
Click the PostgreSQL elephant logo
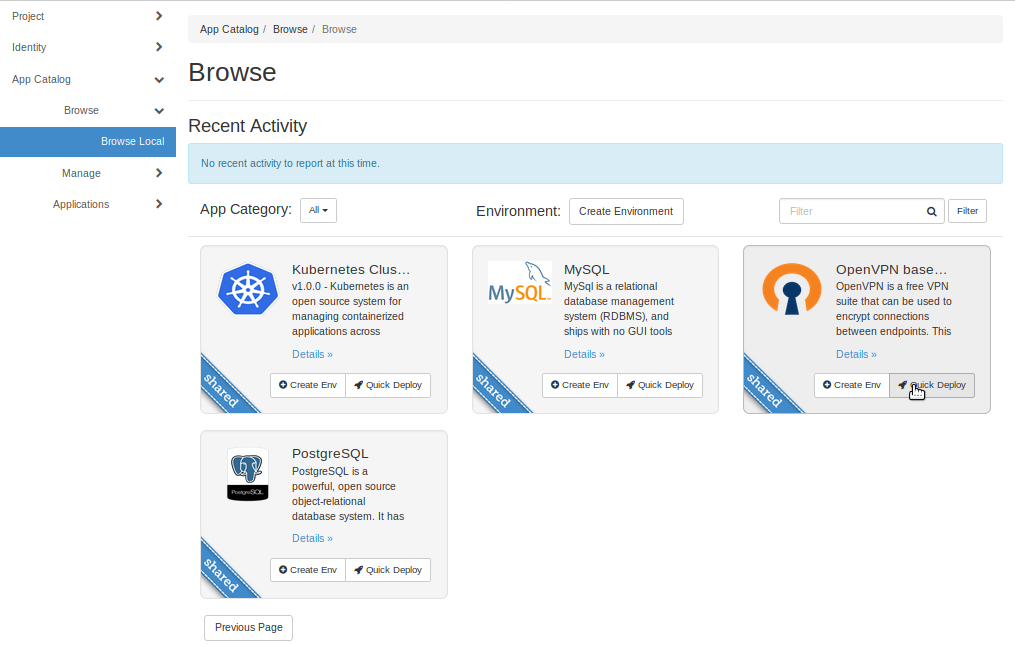pyautogui.click(x=248, y=473)
